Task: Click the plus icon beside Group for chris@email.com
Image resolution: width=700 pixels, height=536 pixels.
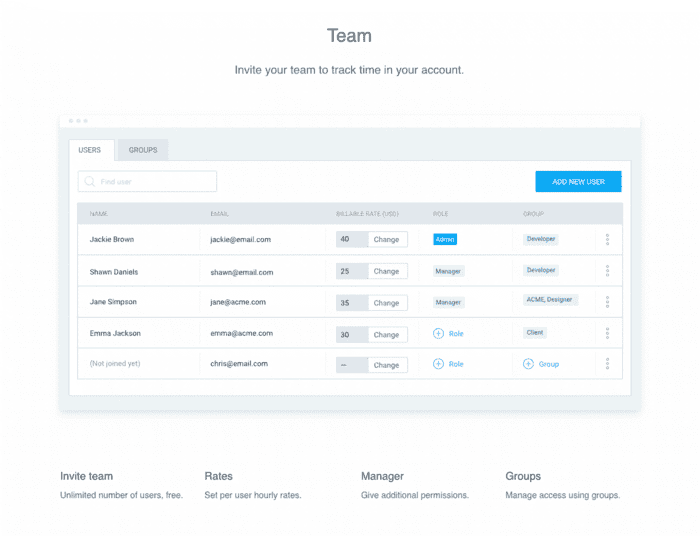Action: point(528,364)
